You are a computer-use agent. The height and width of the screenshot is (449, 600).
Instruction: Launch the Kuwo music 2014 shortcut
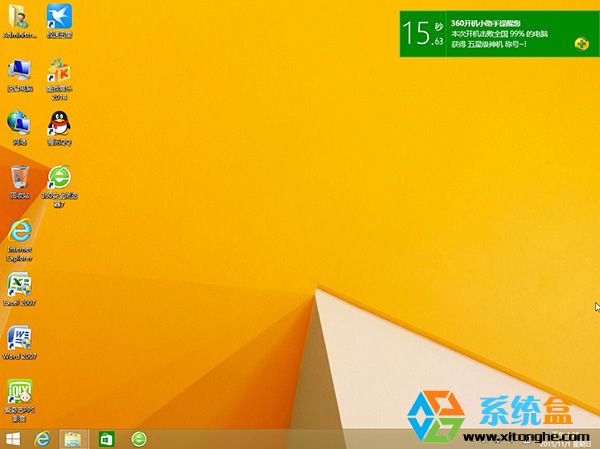(x=59, y=71)
